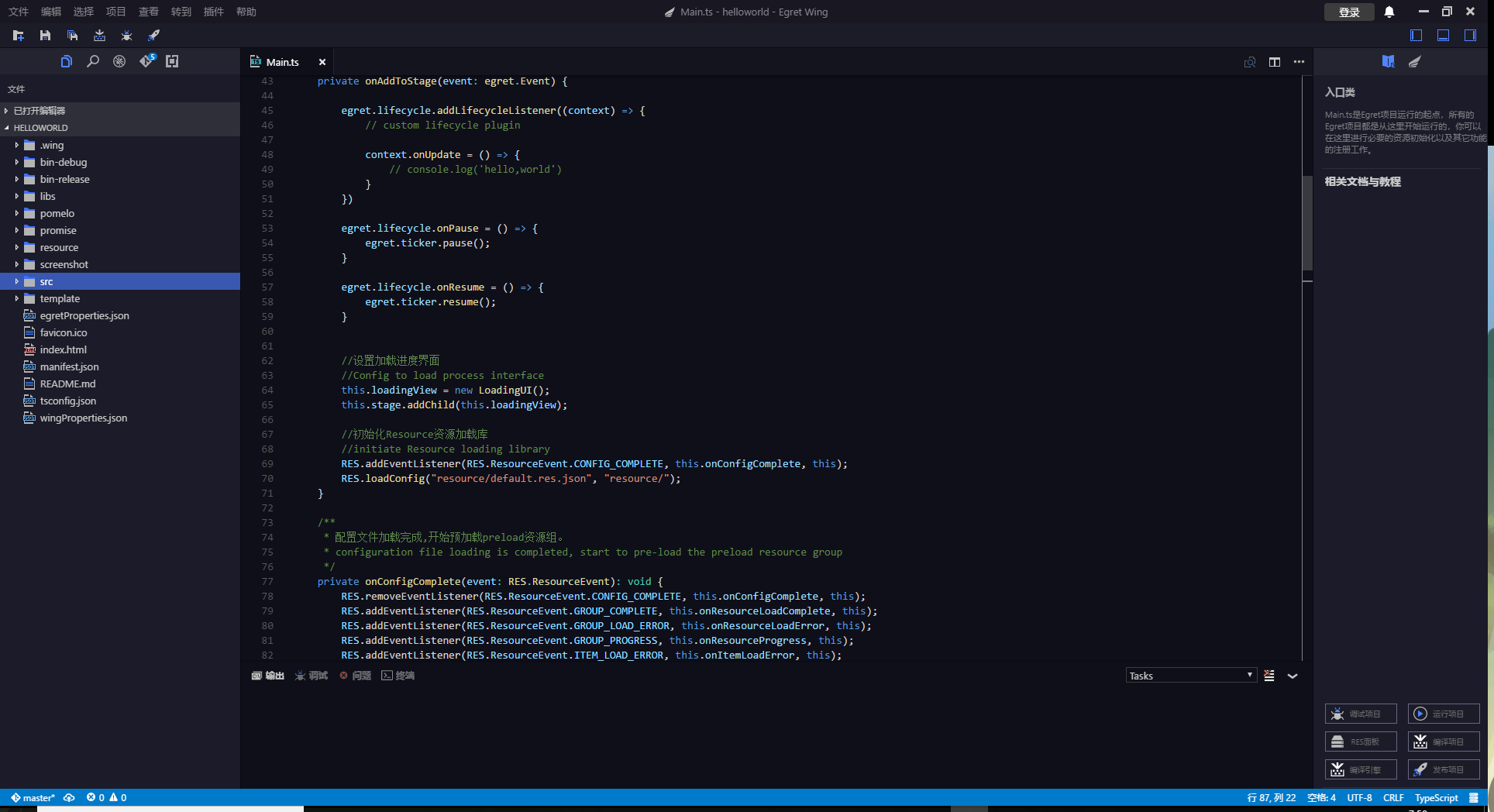The width and height of the screenshot is (1494, 812).
Task: Click the editor vertical scrollbar thumb
Action: (1307, 223)
